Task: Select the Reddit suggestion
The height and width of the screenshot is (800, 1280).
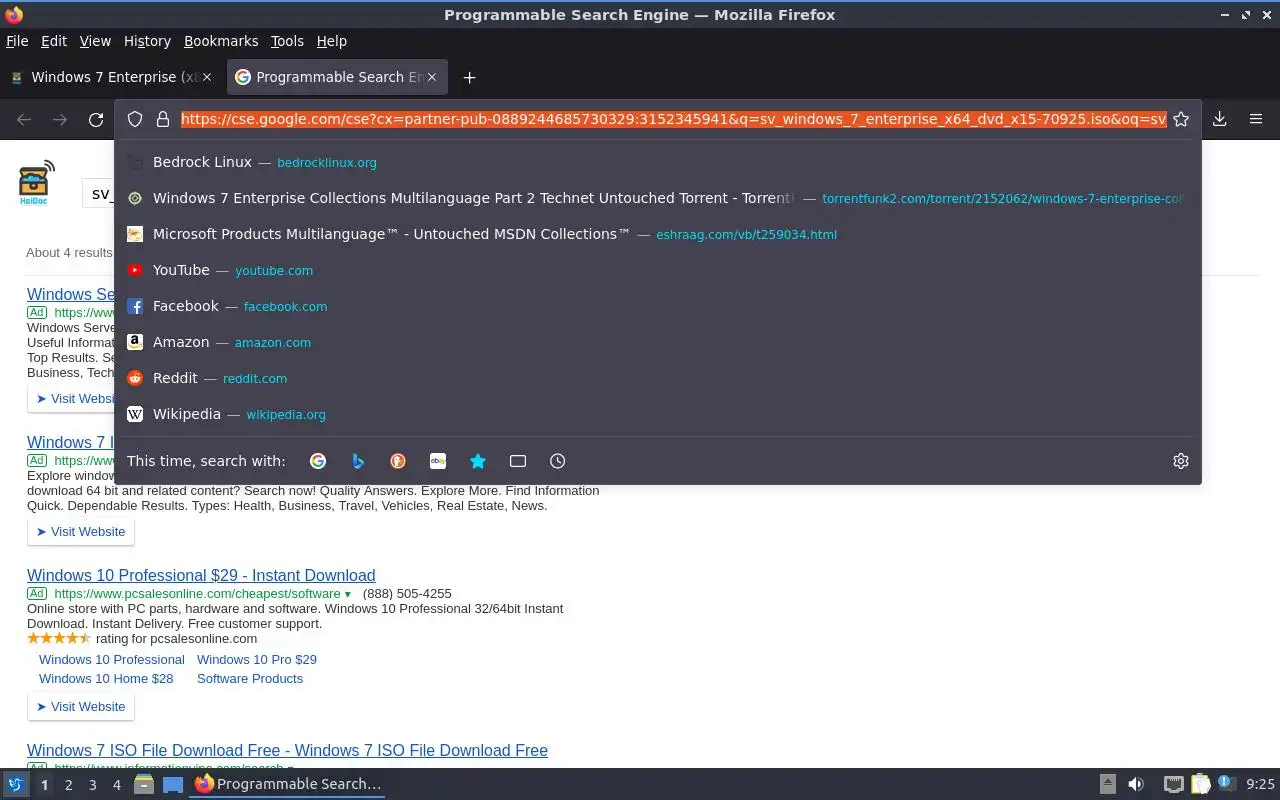Action: [x=658, y=378]
